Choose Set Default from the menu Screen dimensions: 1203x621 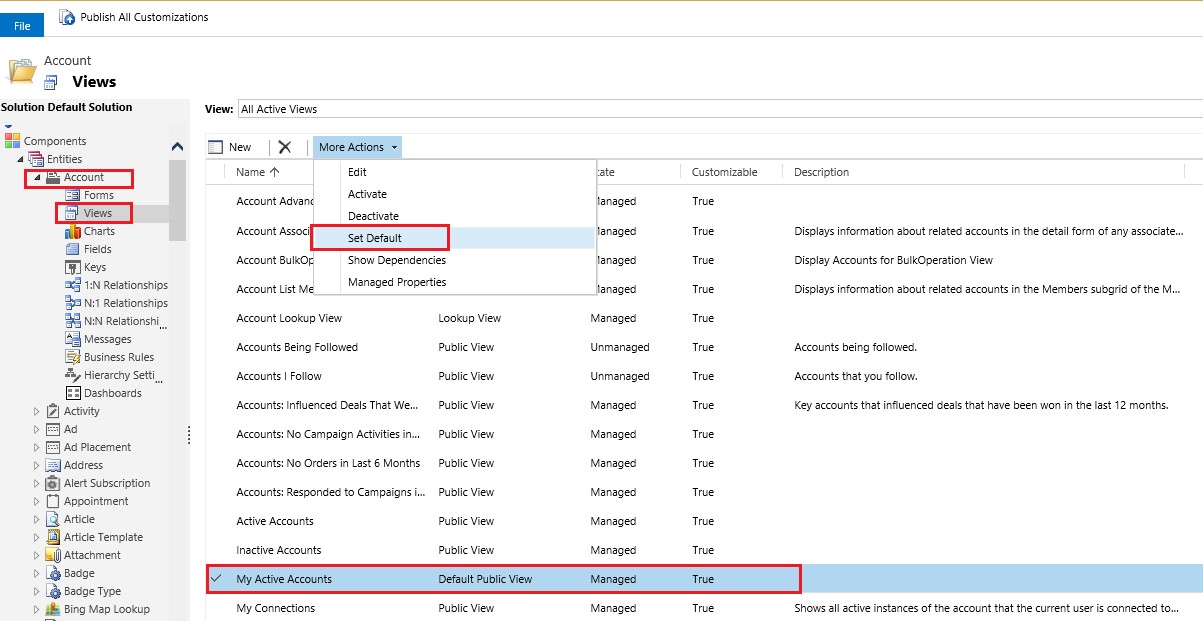click(375, 238)
